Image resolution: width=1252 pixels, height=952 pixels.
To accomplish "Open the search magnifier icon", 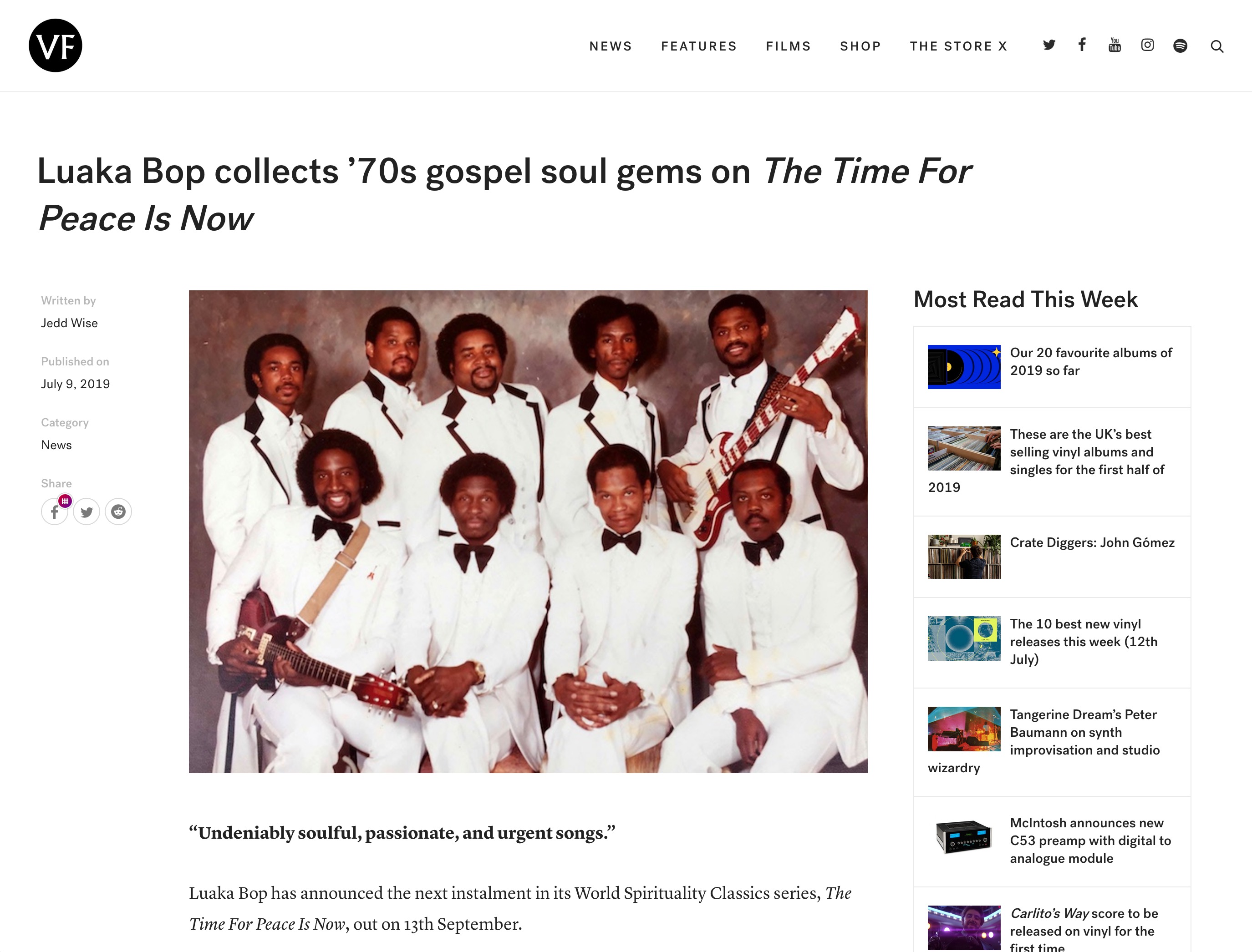I will pos(1217,46).
